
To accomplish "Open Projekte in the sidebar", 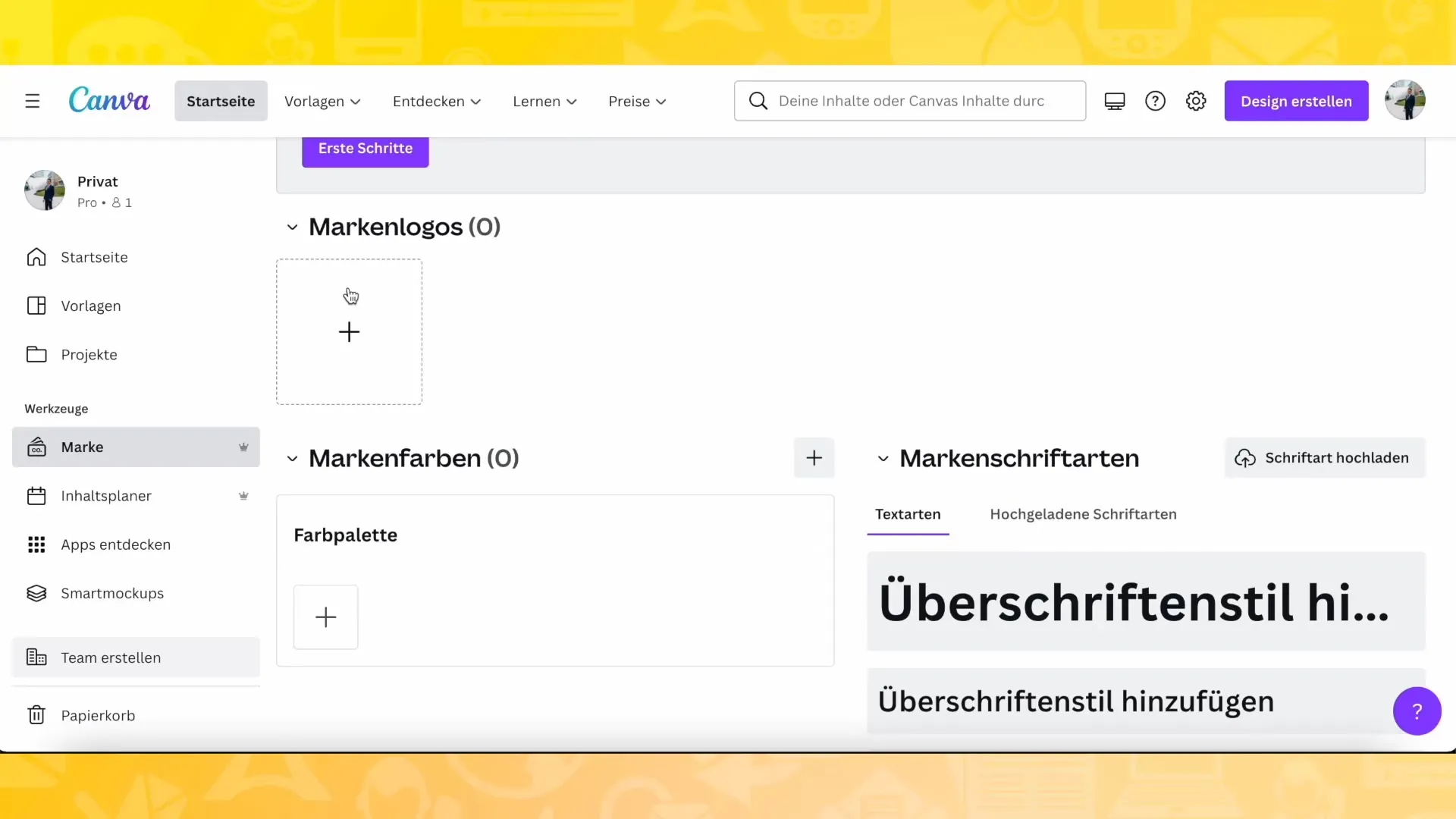I will [136, 354].
